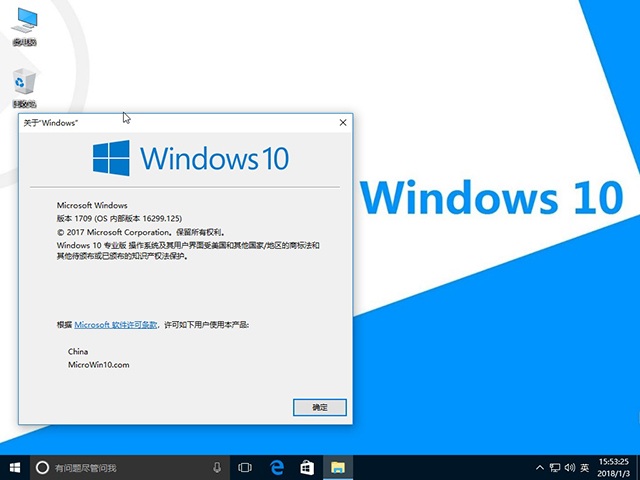Click the Windows 10 logo in dialog
This screenshot has height=480, width=640.
tap(191, 158)
